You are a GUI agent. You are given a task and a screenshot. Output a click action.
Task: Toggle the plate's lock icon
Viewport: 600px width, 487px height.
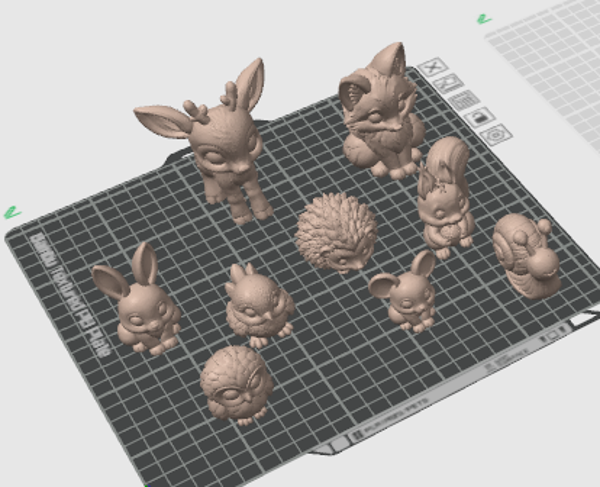coord(480,117)
